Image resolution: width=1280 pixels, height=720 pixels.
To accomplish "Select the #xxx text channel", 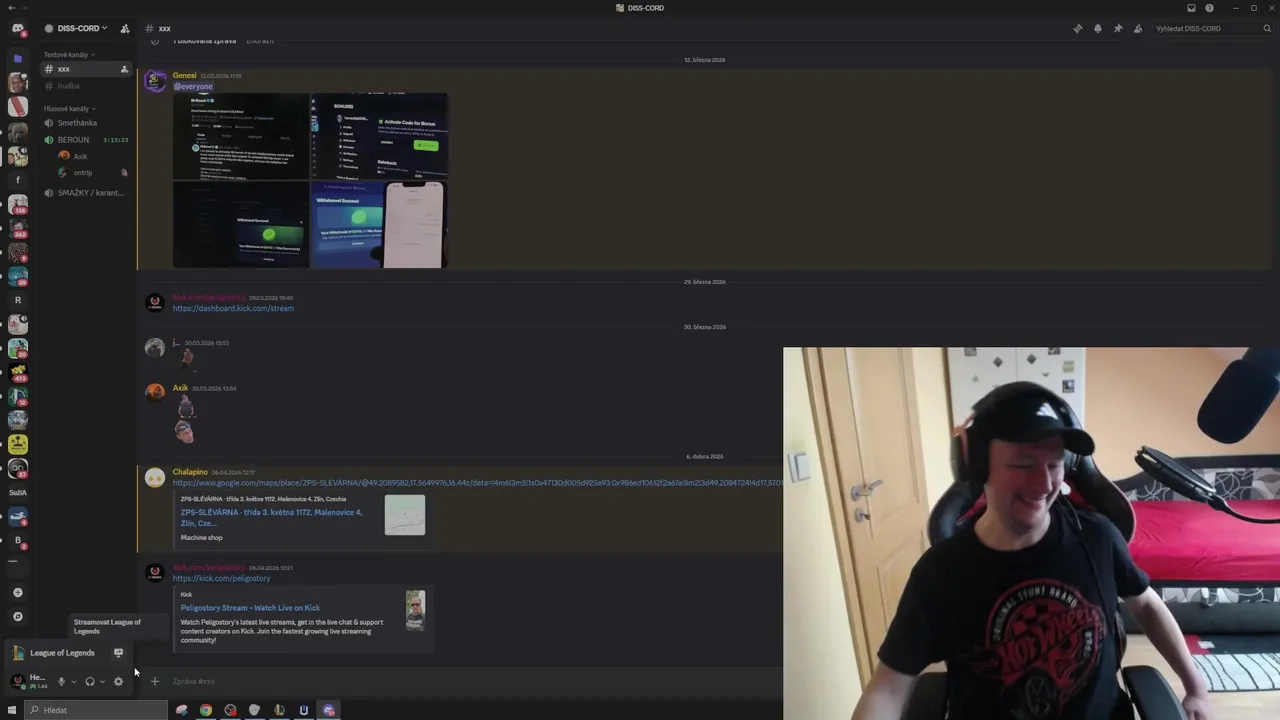I will [86, 69].
